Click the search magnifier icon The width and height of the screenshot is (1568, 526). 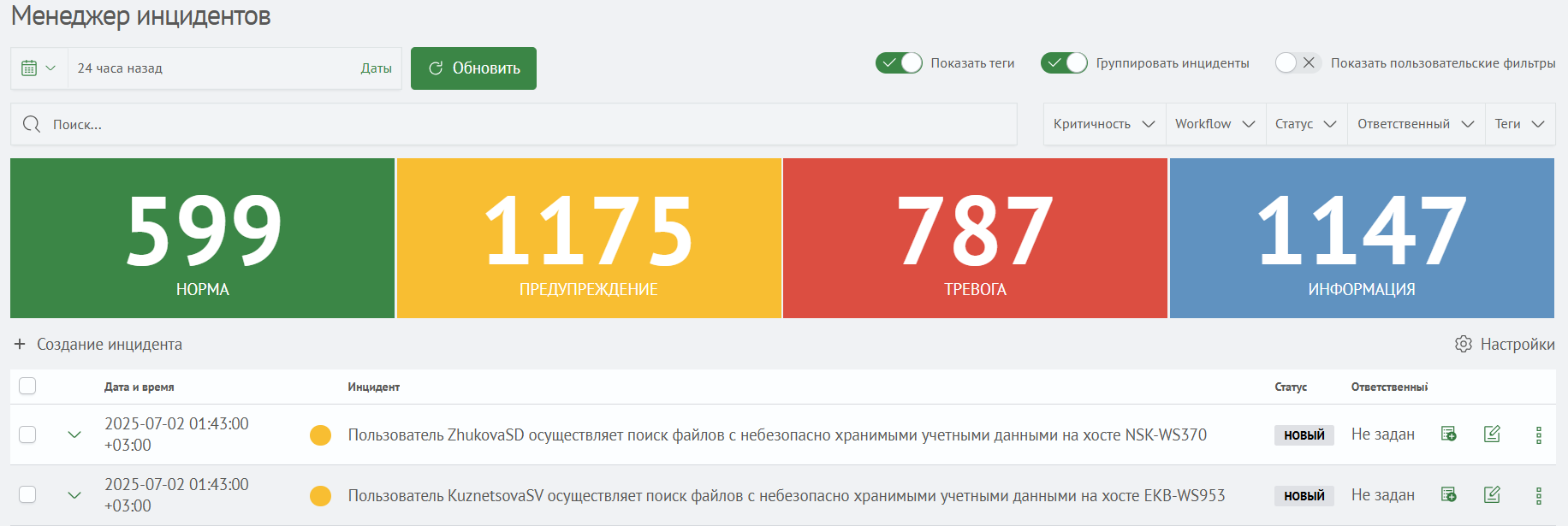pos(32,124)
